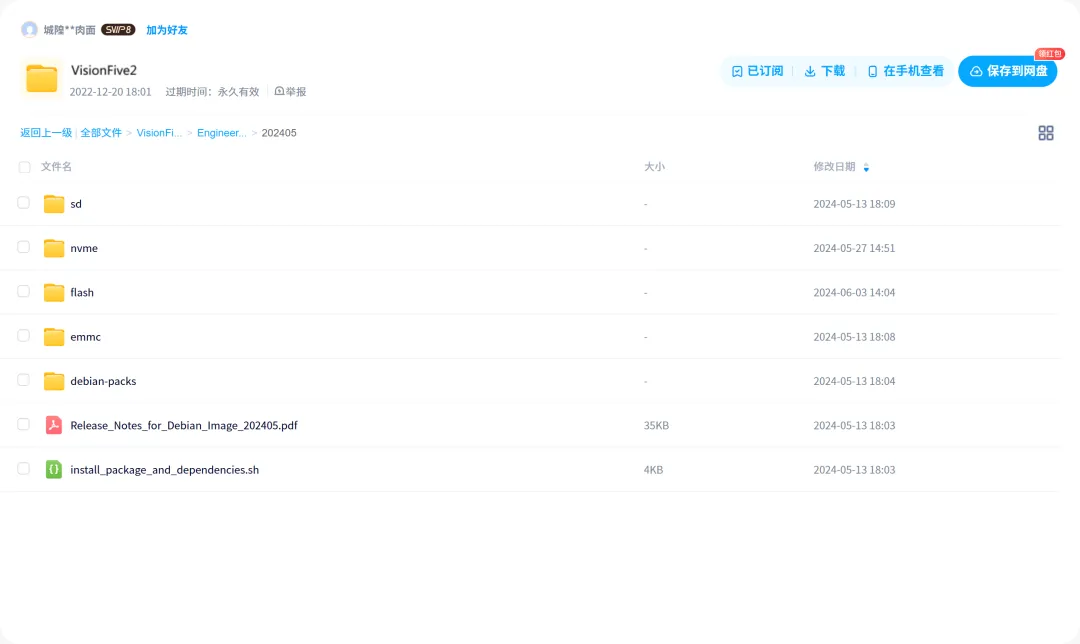Click the script icon for install_package_and_dependencies.sh
This screenshot has width=1080, height=644.
pos(54,469)
